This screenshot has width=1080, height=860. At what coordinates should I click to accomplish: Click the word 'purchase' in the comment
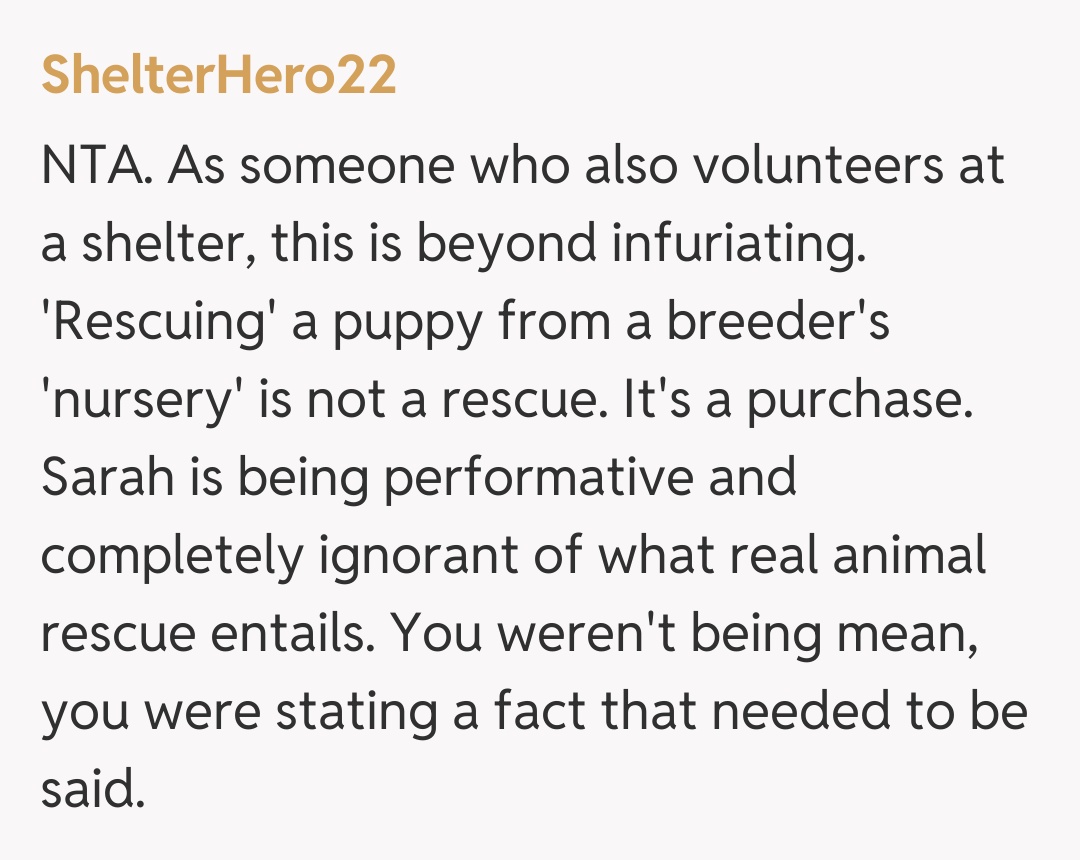pos(860,401)
